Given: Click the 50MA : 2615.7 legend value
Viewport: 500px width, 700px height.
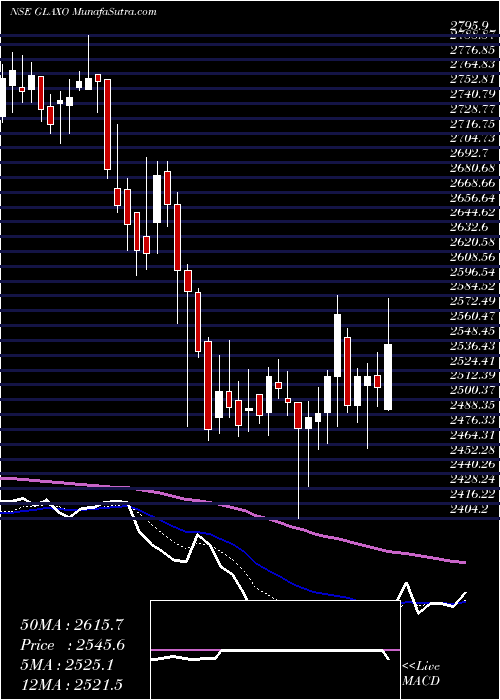Looking at the screenshot, I should tap(72, 625).
